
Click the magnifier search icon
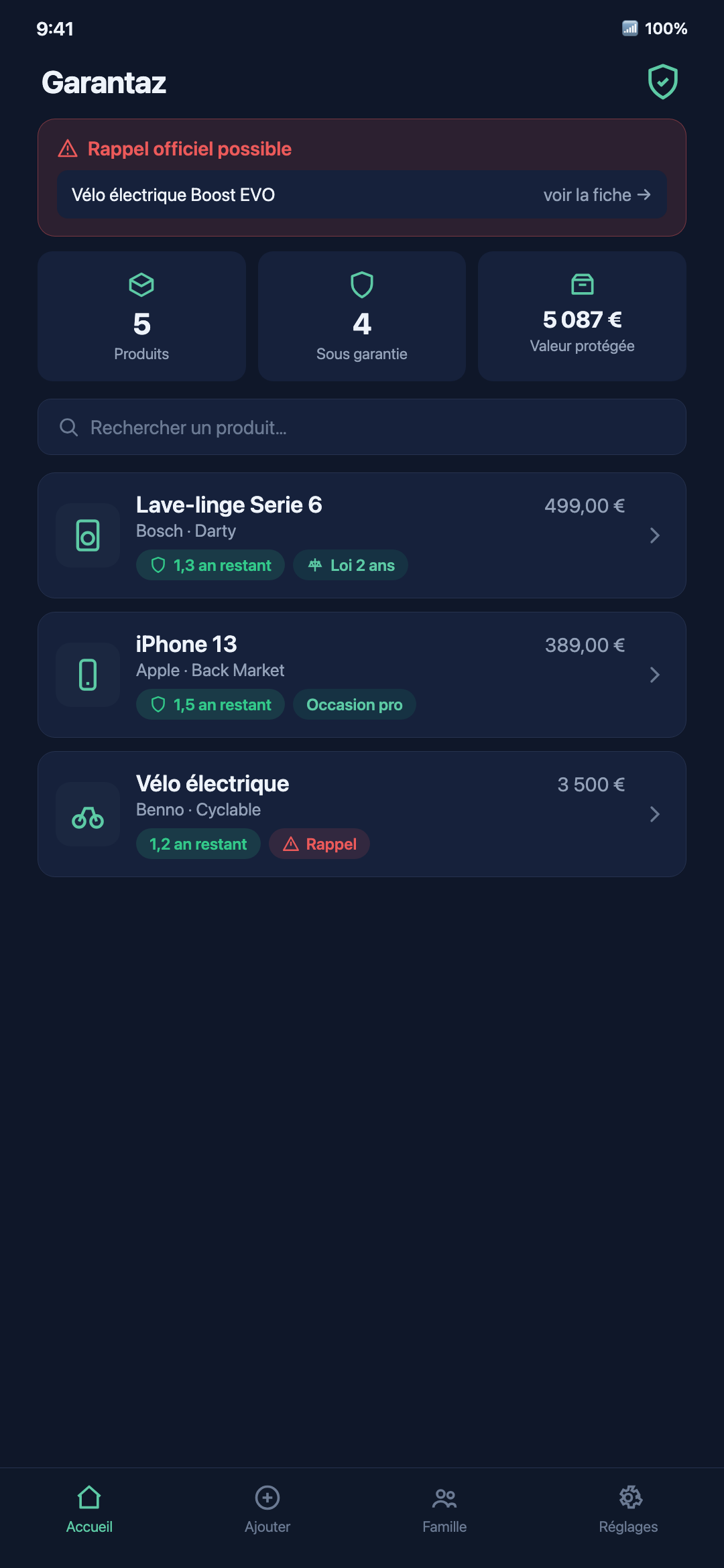click(69, 427)
